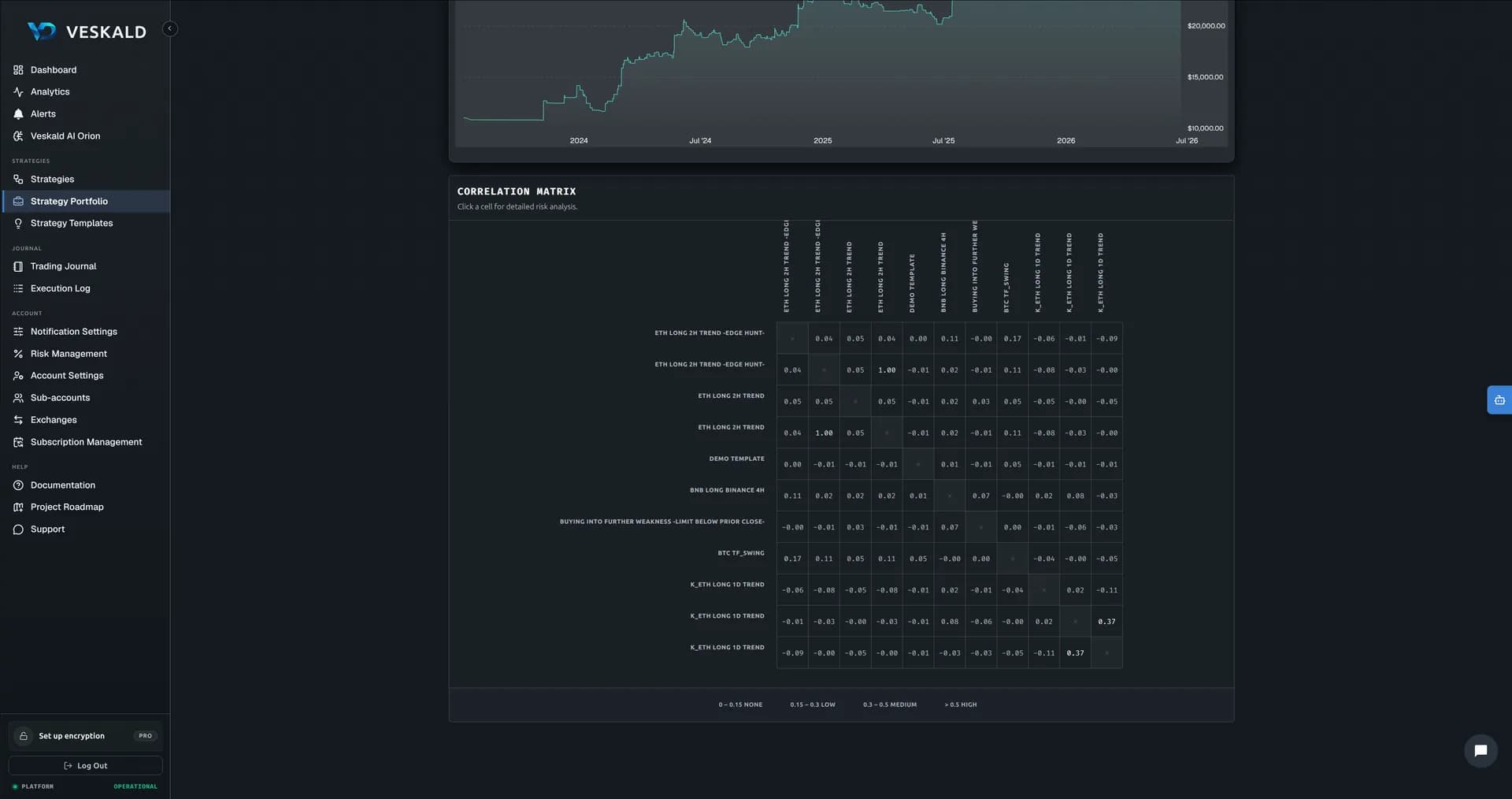Click the 0 – 0.15 NONE legend entry
1512x799 pixels.
(740, 705)
